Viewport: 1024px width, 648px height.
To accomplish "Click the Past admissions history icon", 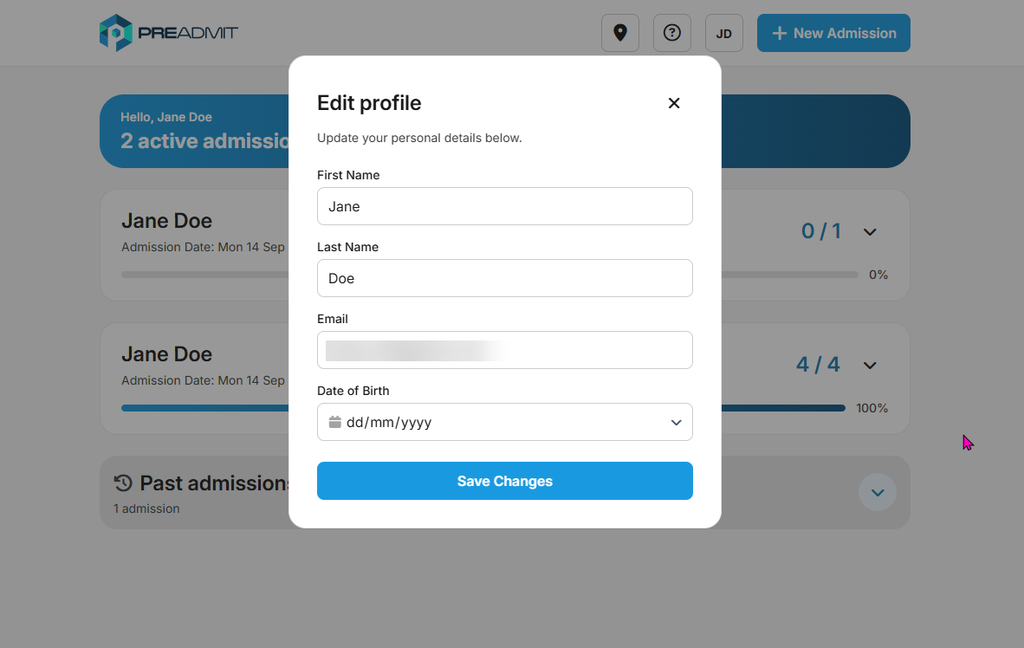I will (x=123, y=483).
